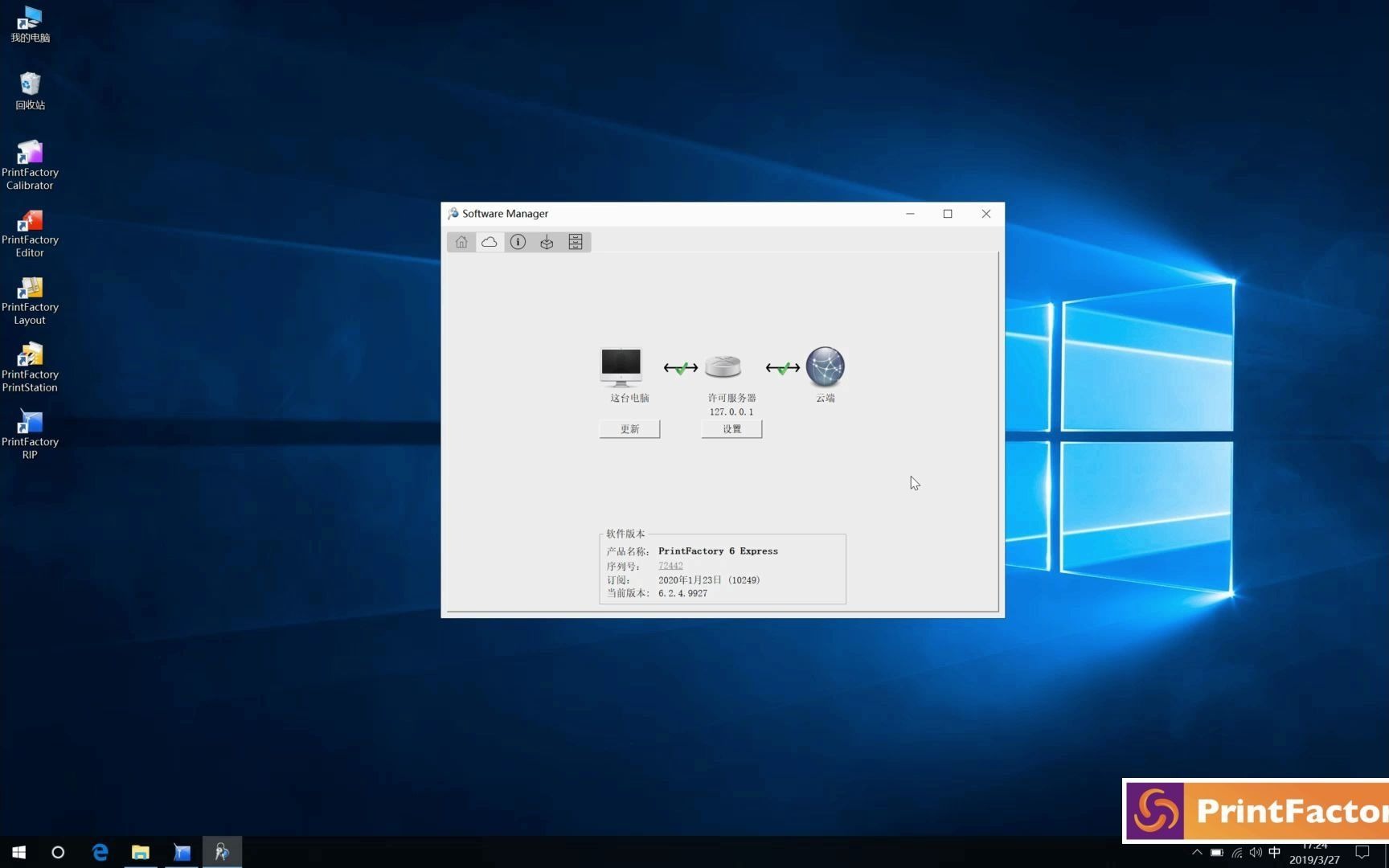Click the battery tray icon
The image size is (1389, 868).
point(1217,853)
